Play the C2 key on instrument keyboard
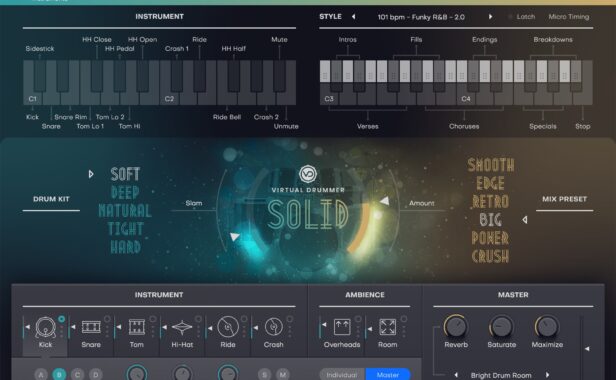 [x=169, y=98]
